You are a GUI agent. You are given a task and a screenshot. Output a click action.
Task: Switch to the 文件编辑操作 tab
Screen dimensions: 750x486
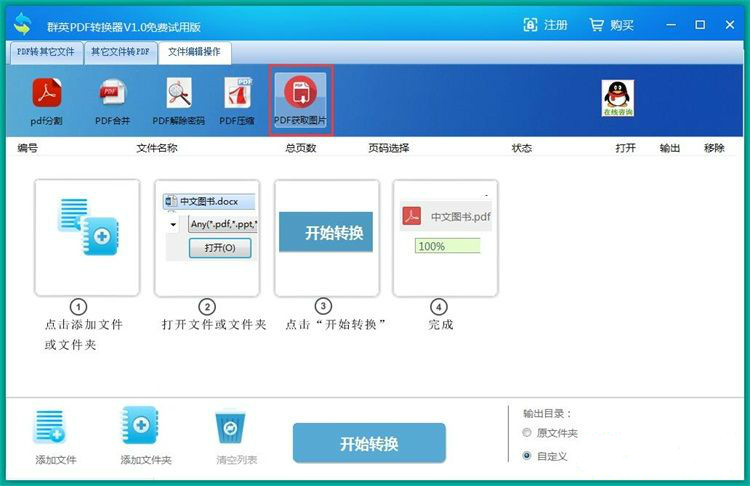click(x=195, y=52)
